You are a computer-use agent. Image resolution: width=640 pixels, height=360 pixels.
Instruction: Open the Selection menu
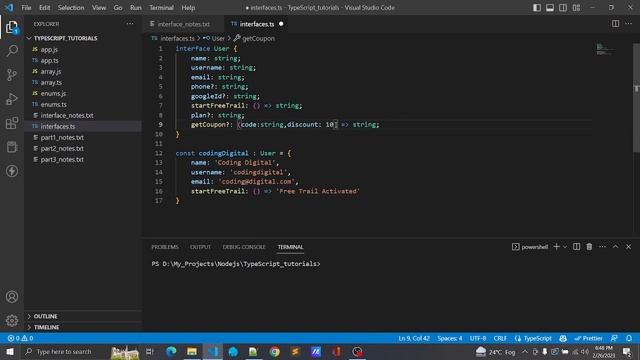click(x=71, y=8)
